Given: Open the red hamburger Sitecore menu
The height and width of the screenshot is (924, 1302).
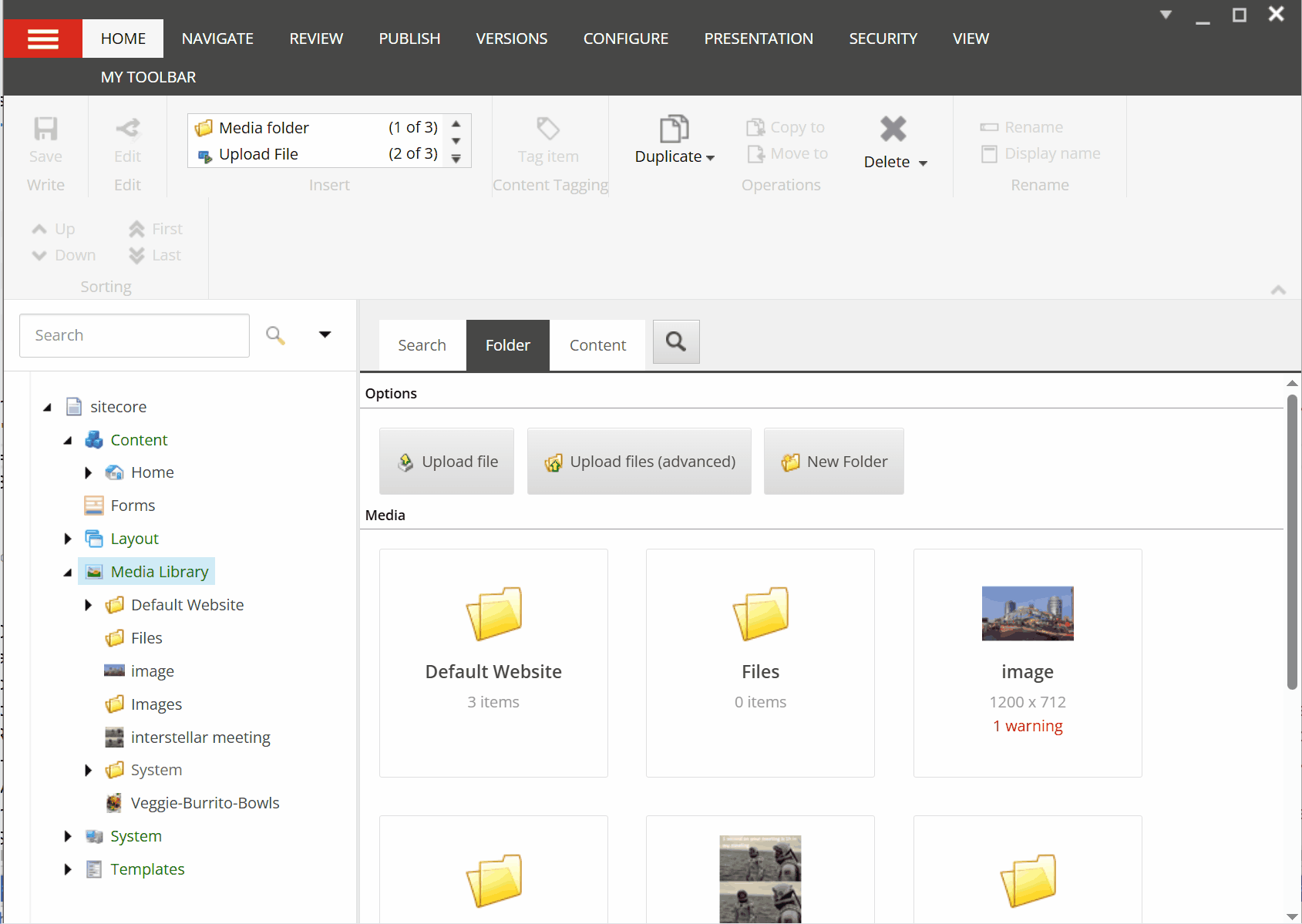Looking at the screenshot, I should click(x=42, y=39).
